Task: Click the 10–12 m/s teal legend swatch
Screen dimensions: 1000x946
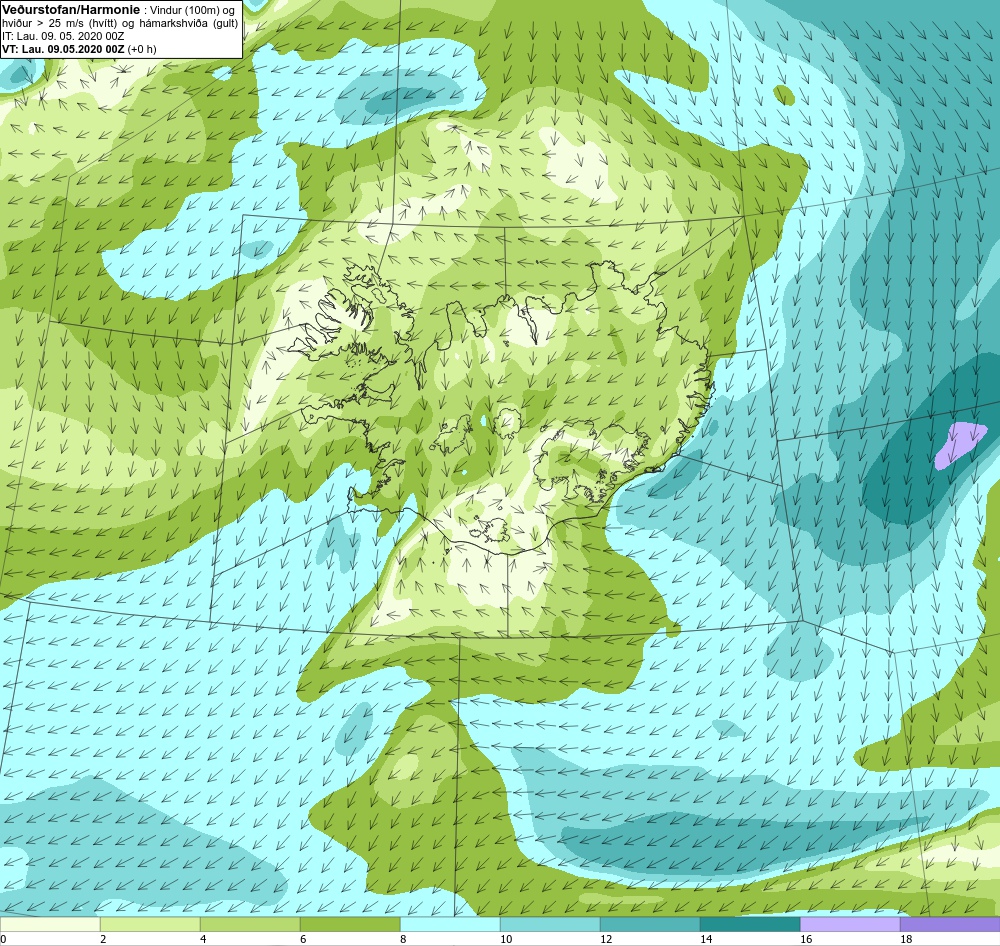Action: tap(550, 924)
